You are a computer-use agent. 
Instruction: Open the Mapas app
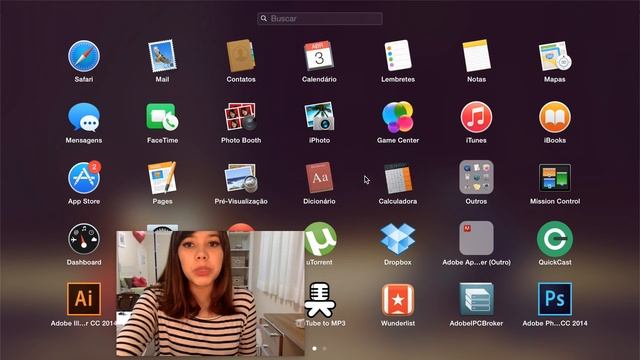coord(555,56)
